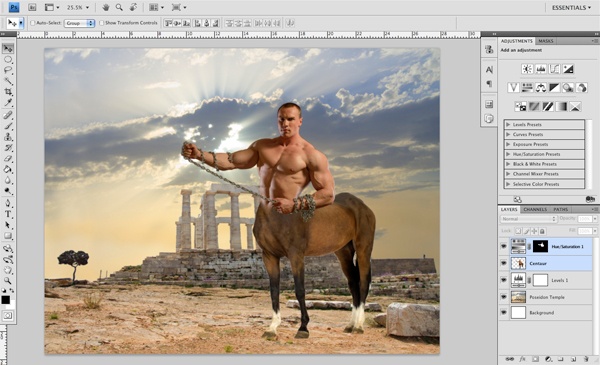The width and height of the screenshot is (600, 365).
Task: Enable Show Transform Controls checkbox
Action: click(x=101, y=23)
